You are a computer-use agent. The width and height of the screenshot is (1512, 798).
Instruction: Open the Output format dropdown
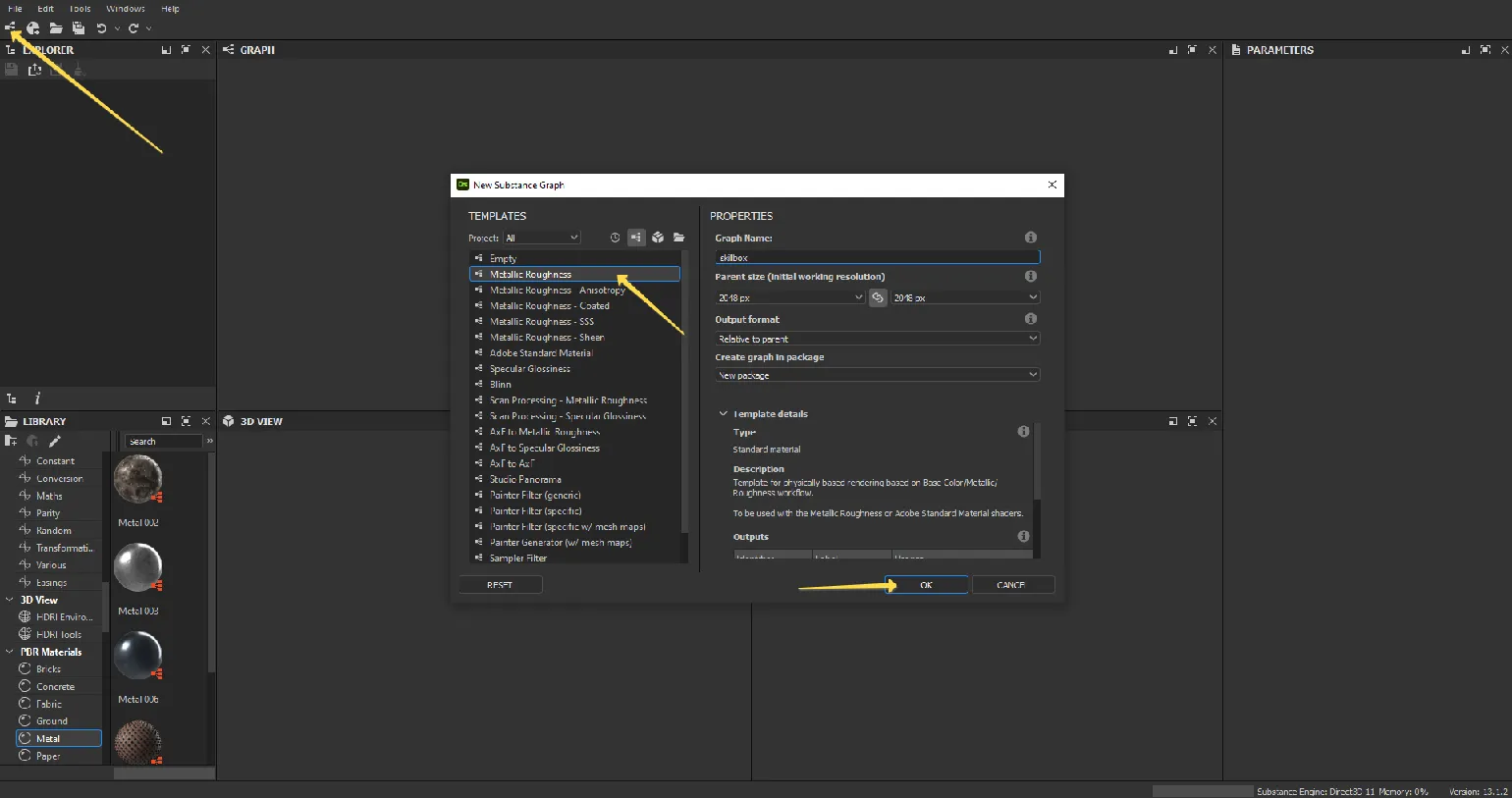click(x=877, y=339)
